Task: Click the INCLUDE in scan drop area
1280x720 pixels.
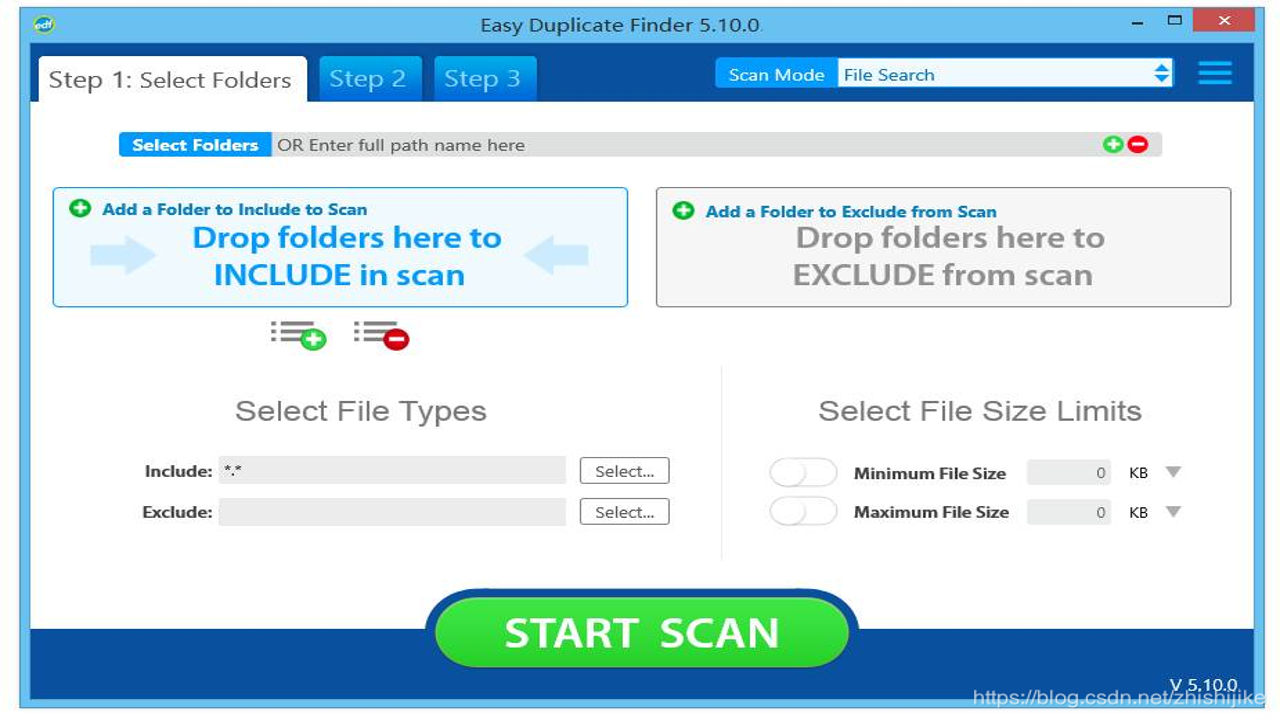Action: click(x=340, y=247)
